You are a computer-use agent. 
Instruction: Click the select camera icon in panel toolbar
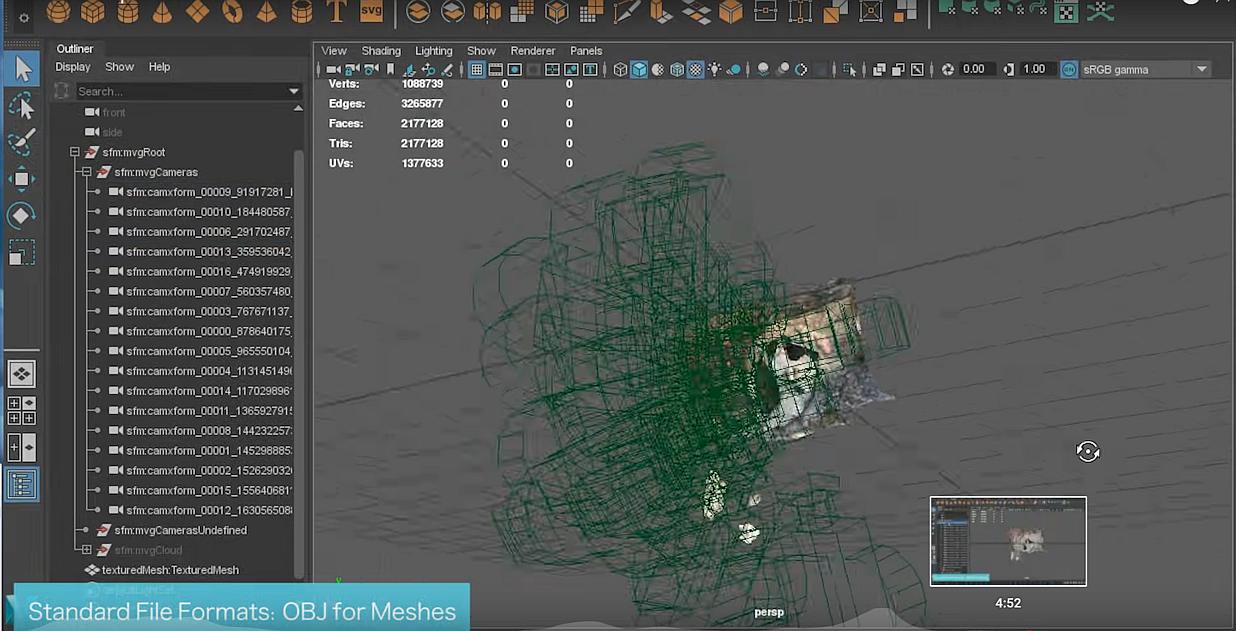coord(333,69)
